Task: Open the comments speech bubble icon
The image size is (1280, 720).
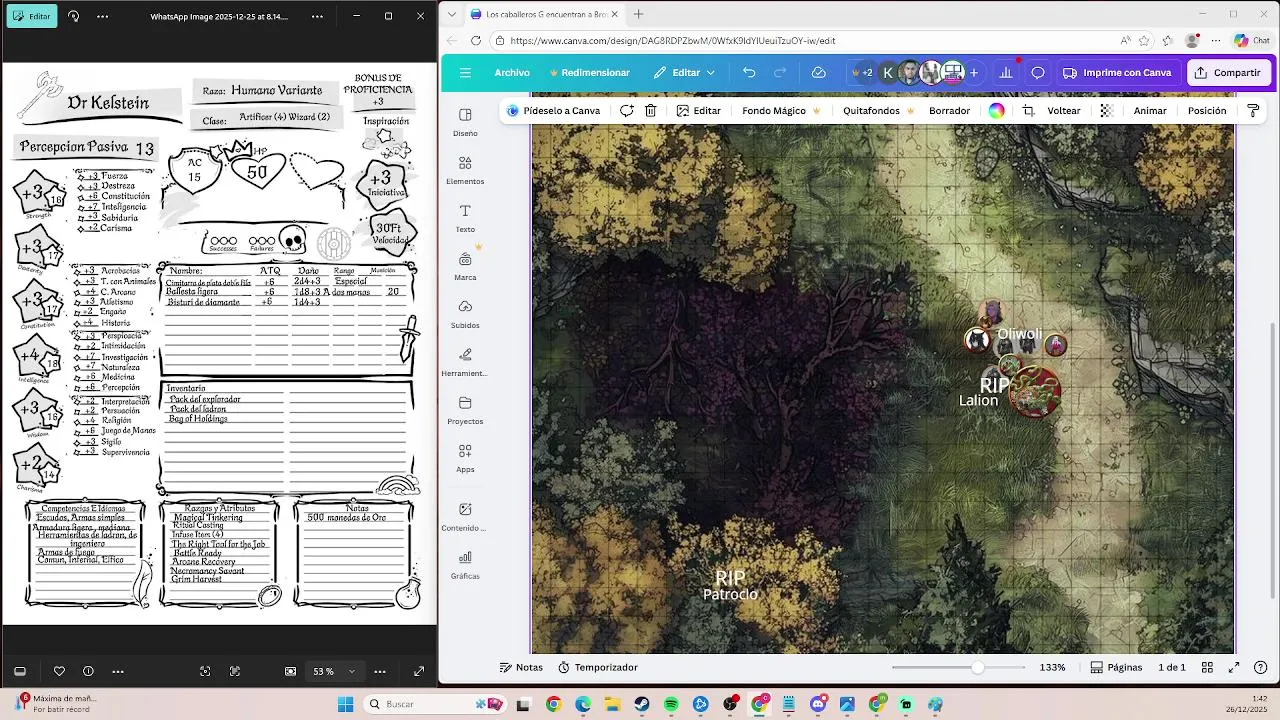Action: coord(1038,73)
